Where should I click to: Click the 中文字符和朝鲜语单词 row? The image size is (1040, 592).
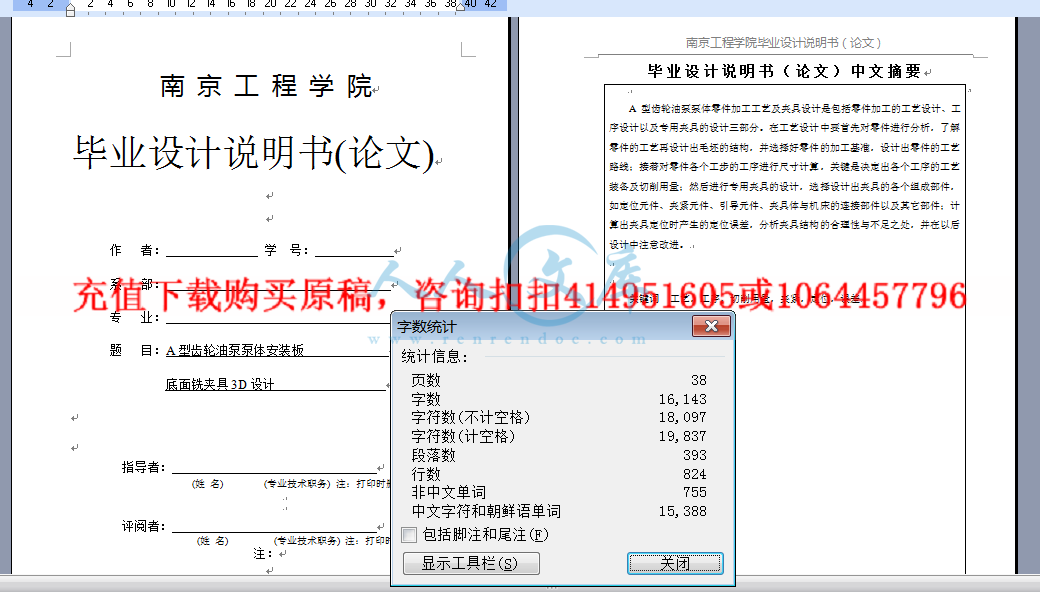pos(558,511)
